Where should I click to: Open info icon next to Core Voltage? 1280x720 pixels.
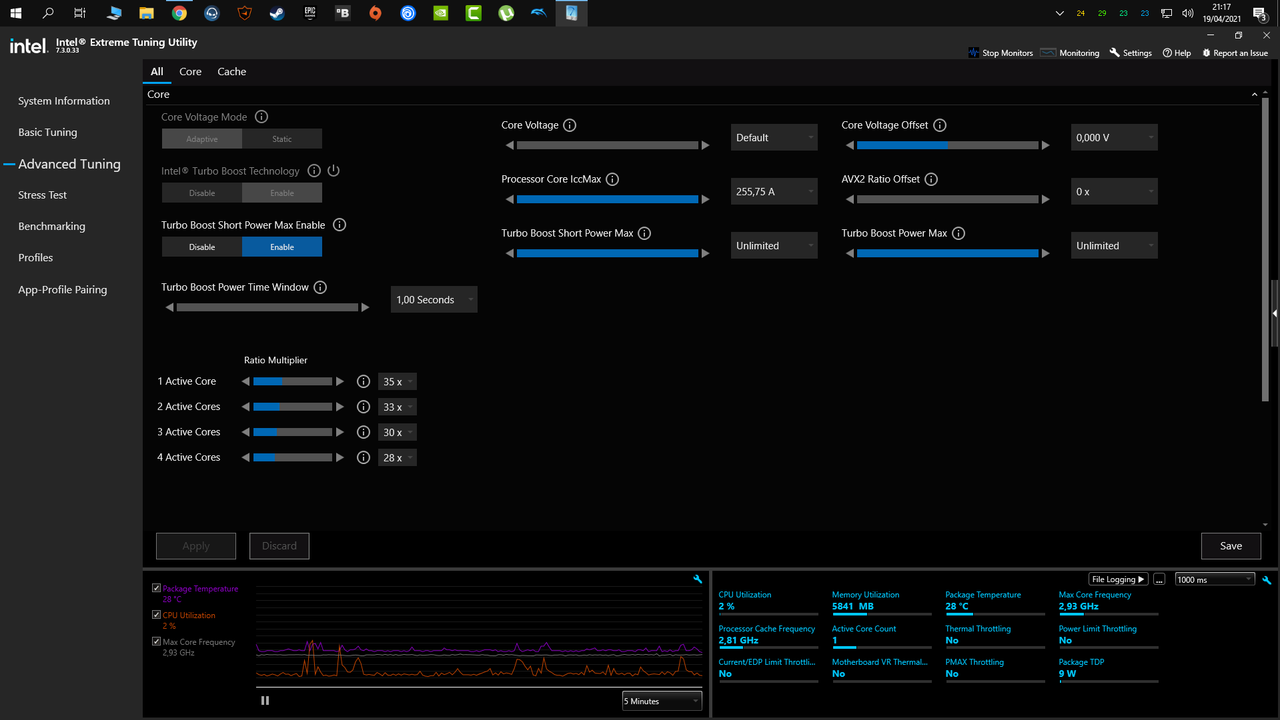(x=570, y=125)
